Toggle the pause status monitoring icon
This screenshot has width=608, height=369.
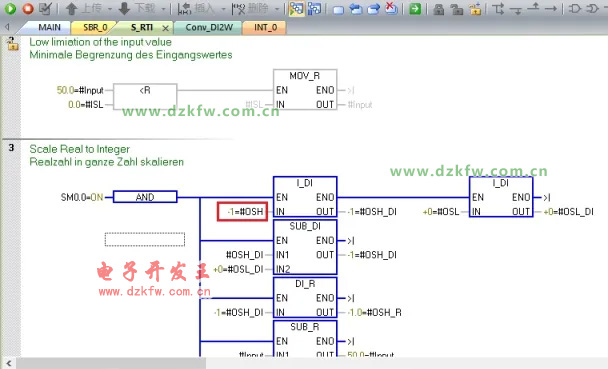click(x=314, y=9)
